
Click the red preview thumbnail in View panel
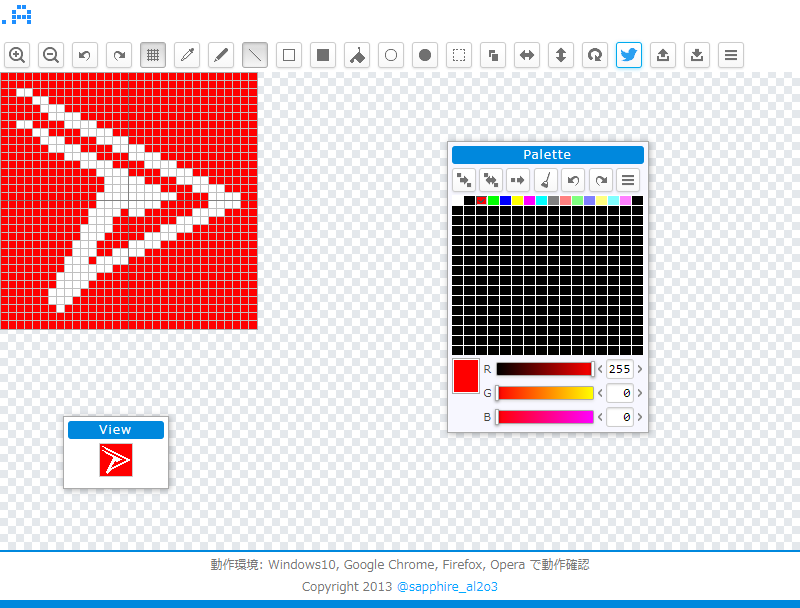(x=116, y=460)
